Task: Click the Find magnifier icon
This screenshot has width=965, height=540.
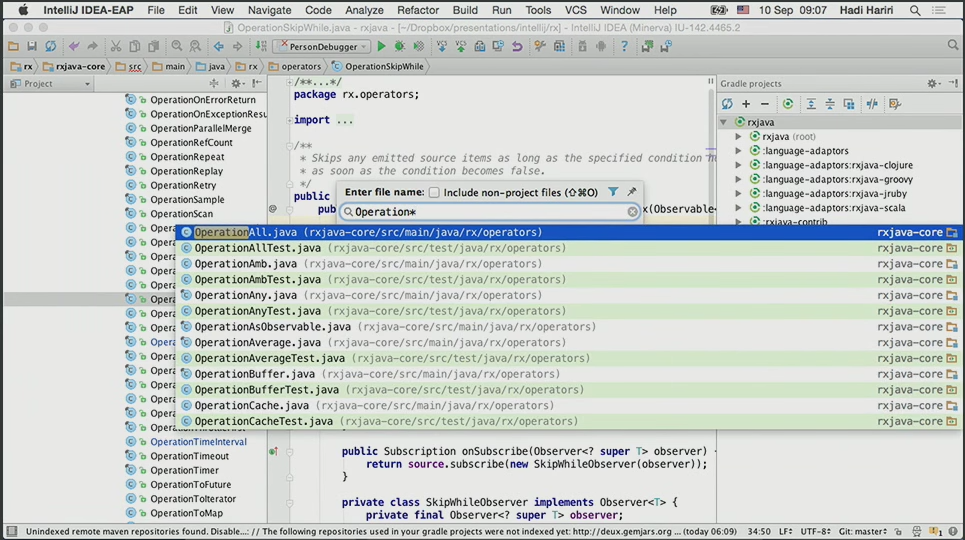Action: click(177, 46)
